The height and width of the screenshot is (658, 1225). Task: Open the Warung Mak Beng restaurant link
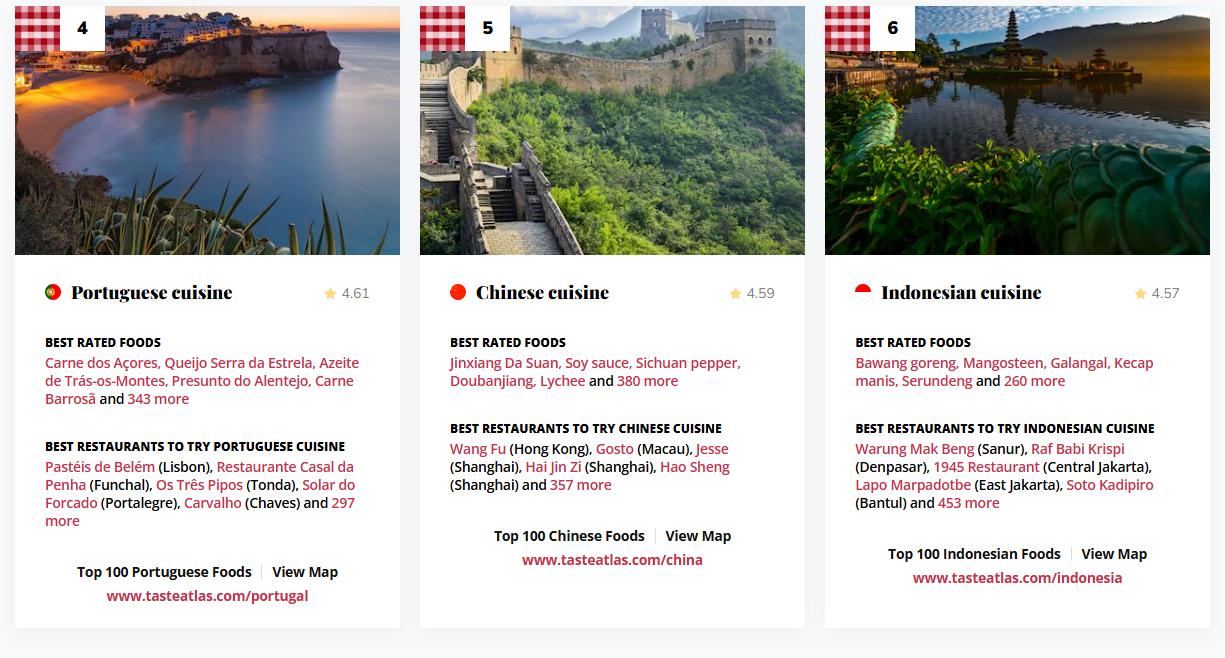tap(914, 449)
